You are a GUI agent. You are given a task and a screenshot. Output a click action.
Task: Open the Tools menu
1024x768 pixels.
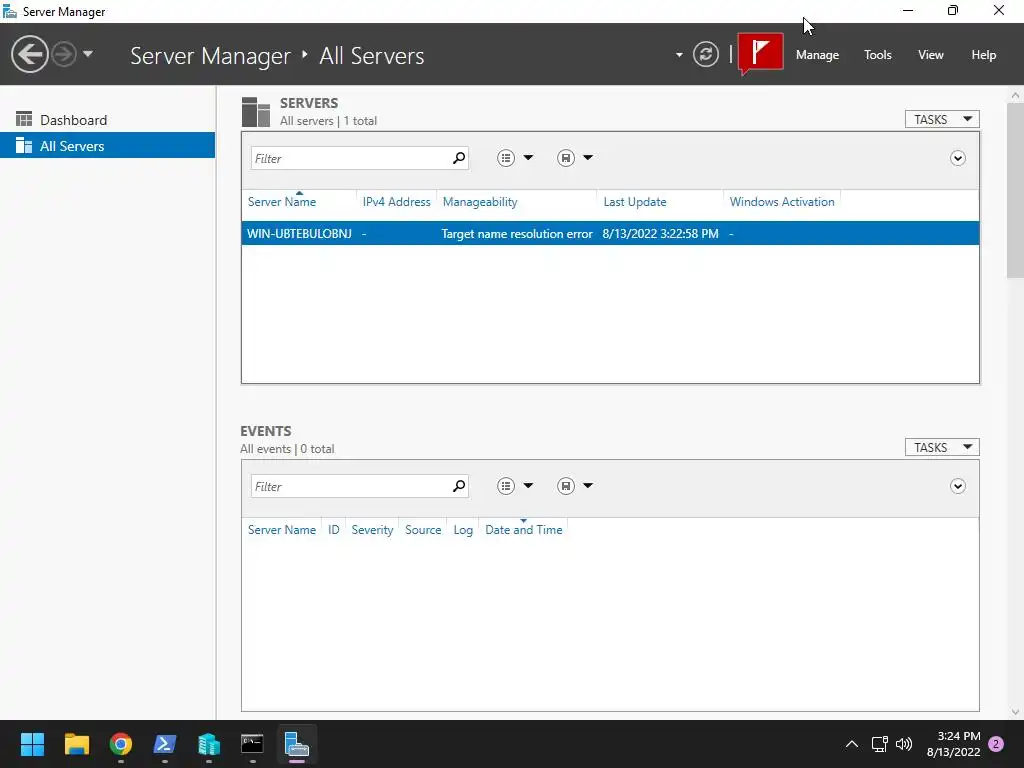(x=877, y=55)
